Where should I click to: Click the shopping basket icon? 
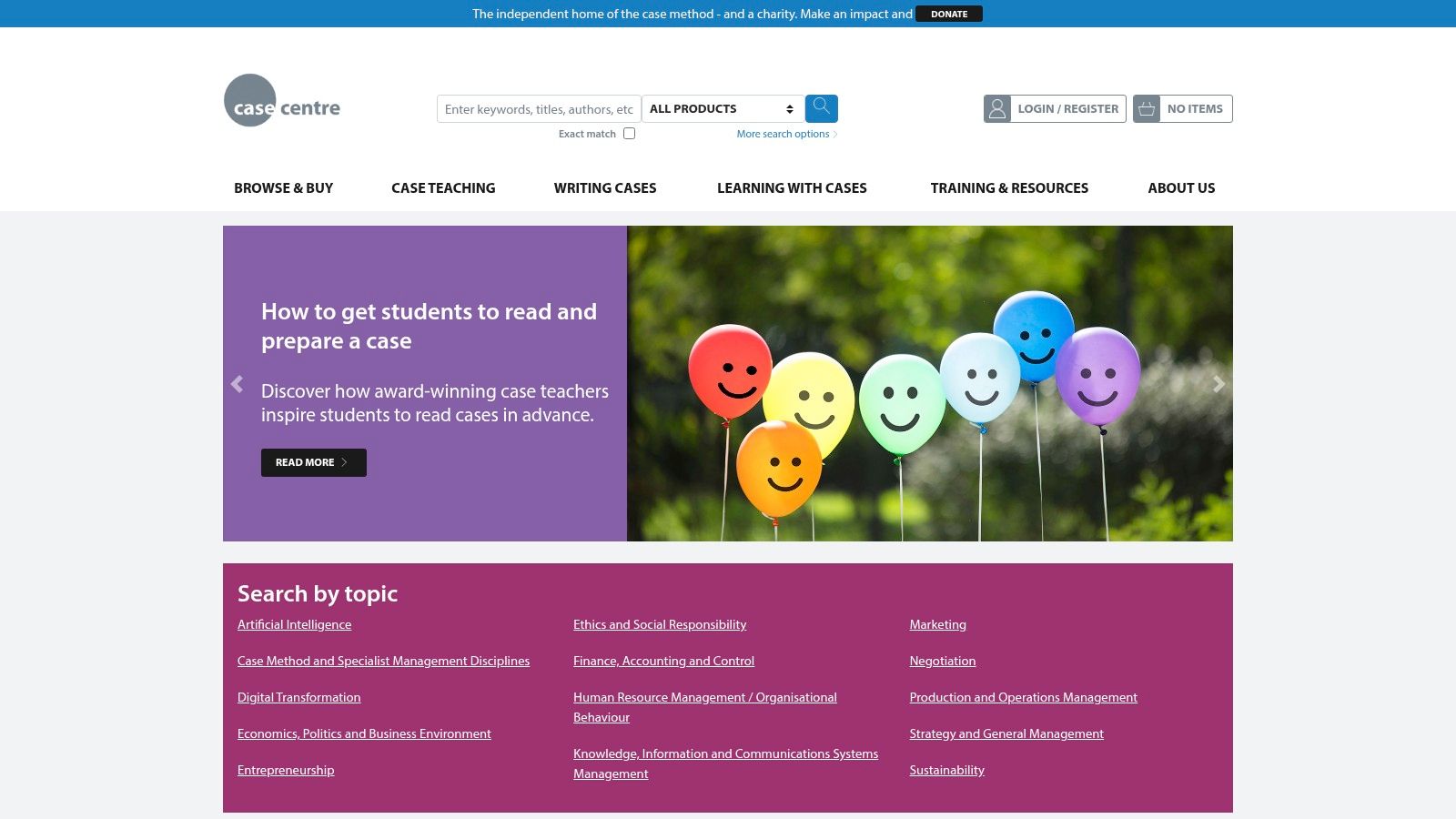1147,108
